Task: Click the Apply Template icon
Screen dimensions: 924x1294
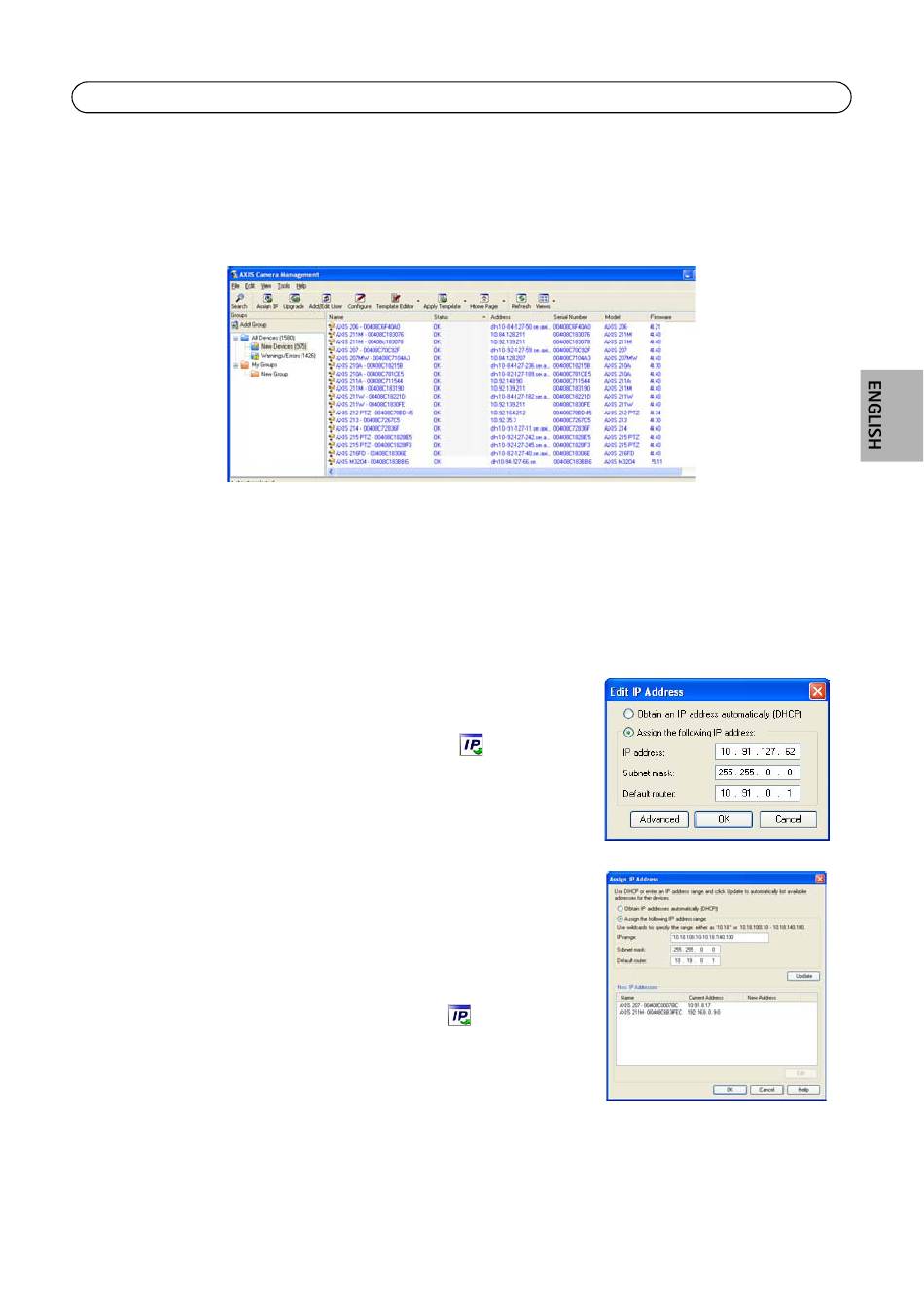Action: [442, 301]
